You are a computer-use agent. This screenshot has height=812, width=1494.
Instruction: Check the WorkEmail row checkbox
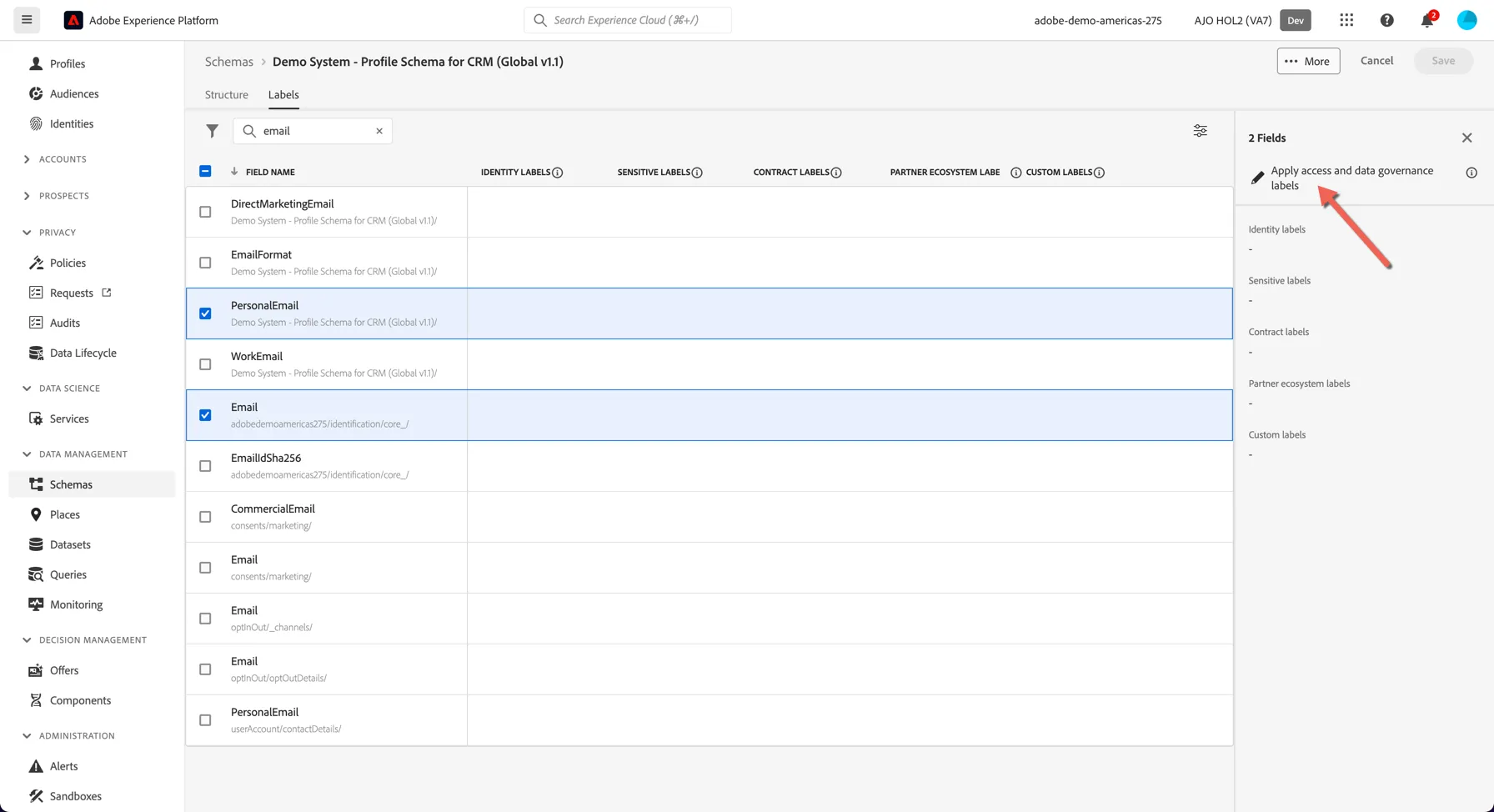(x=205, y=364)
